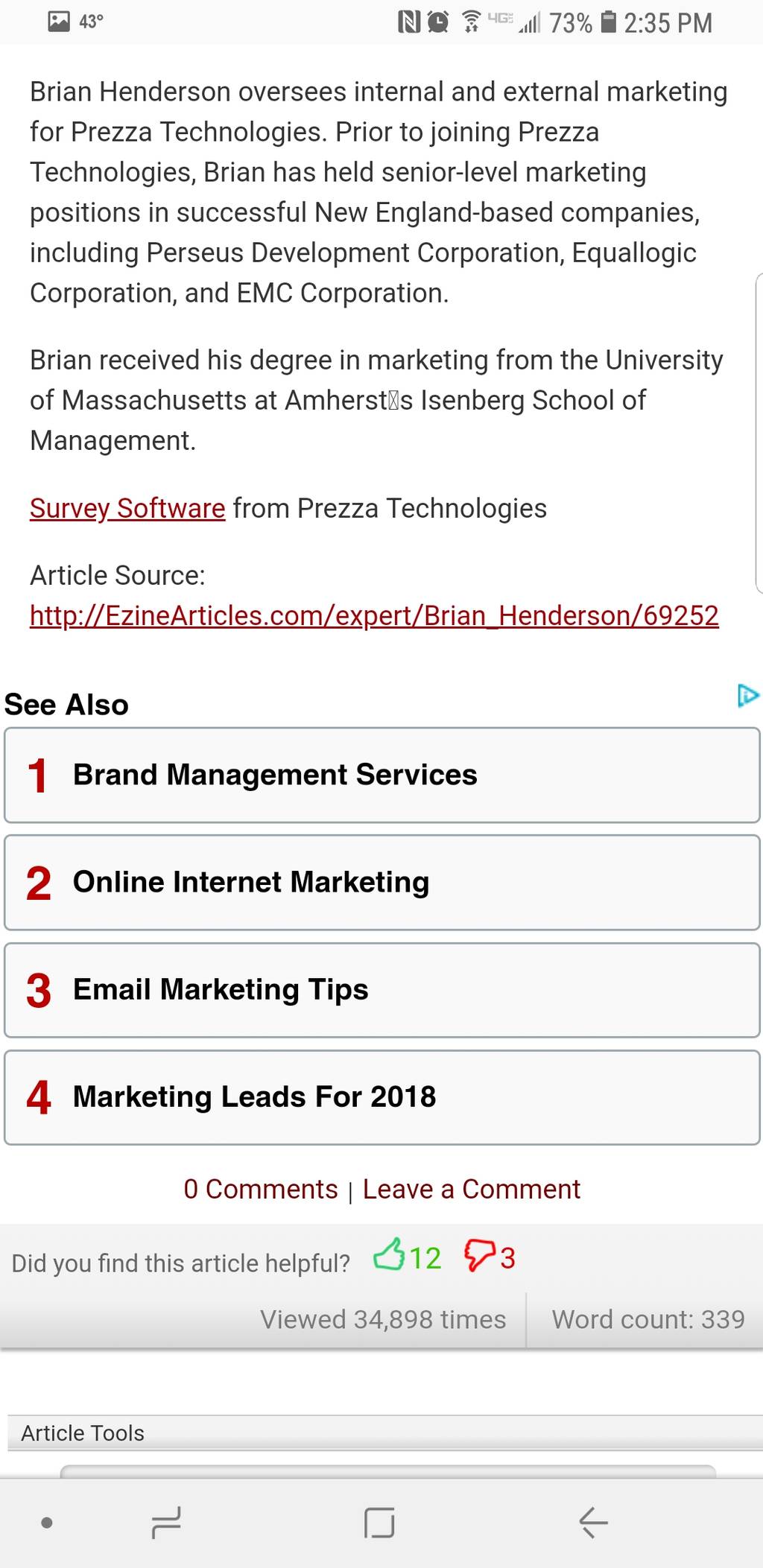Image resolution: width=763 pixels, height=1568 pixels.
Task: Select Brand Management Services result
Action: [382, 775]
